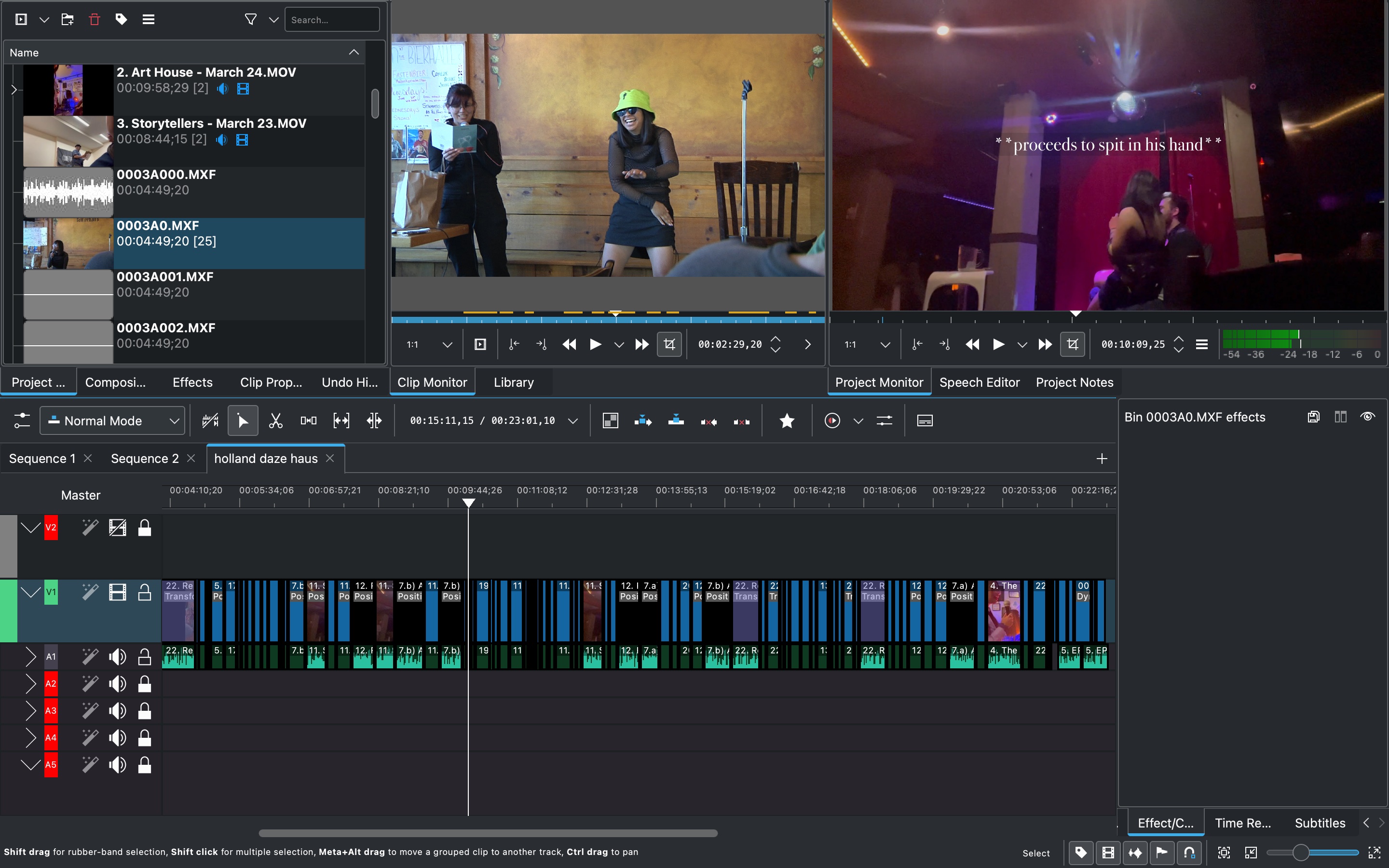Toggle eye icon in Bin effects panel
Screen dimensions: 1389x868
1367,417
